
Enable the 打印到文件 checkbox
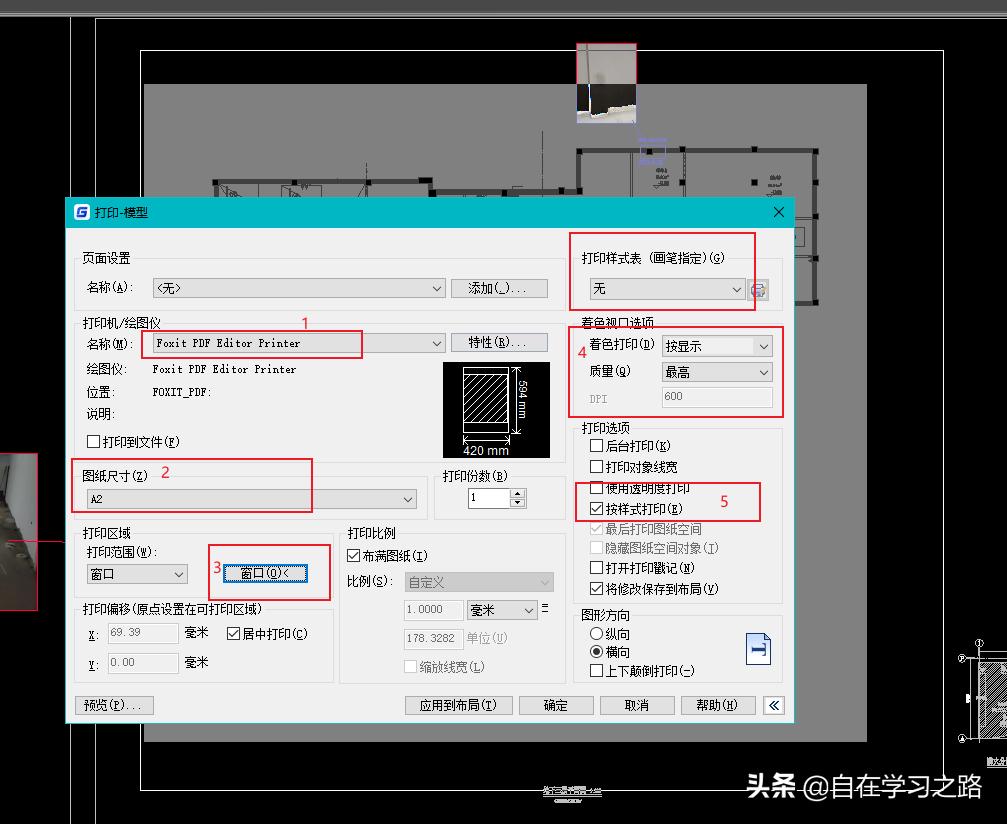[93, 441]
